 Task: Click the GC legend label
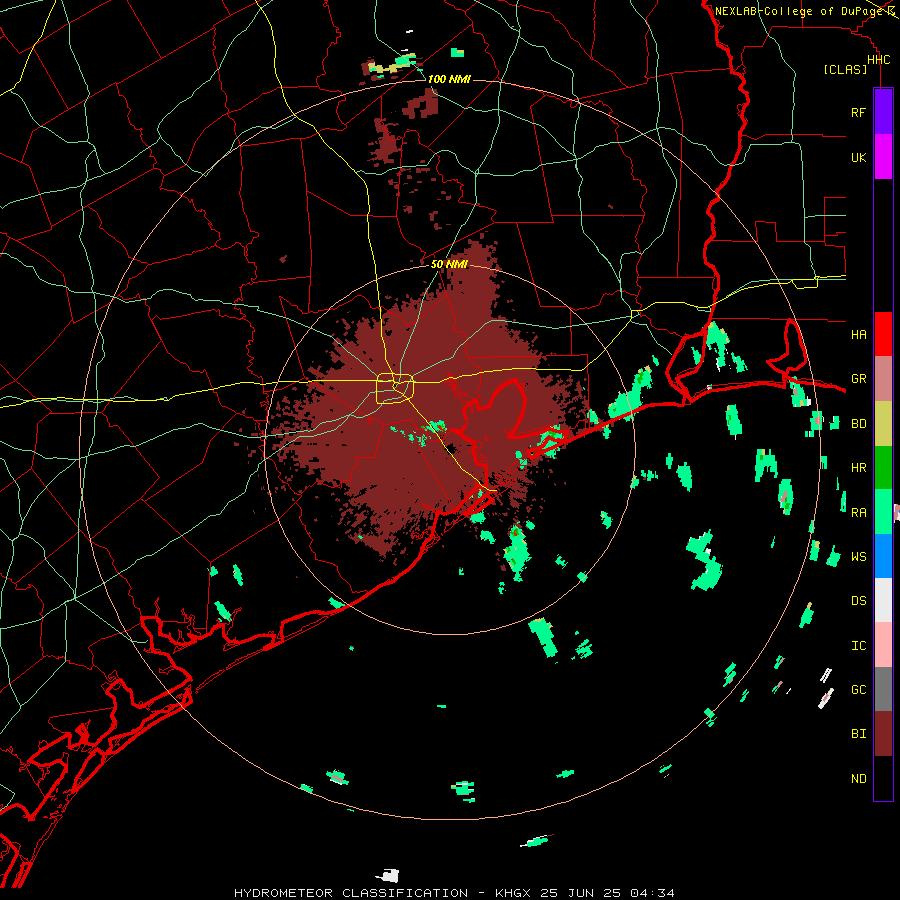858,690
